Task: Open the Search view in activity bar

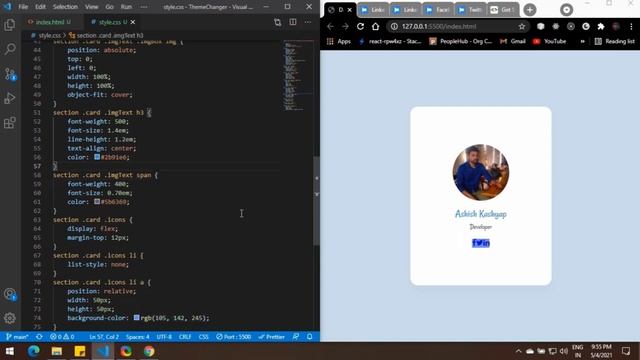Action: (x=10, y=49)
